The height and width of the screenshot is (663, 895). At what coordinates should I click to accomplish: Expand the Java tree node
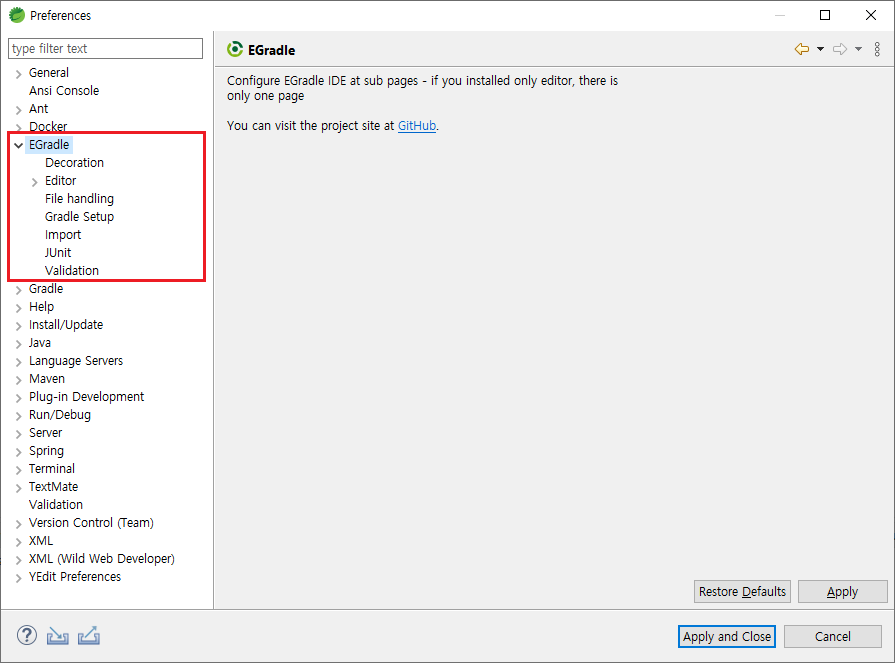[18, 343]
